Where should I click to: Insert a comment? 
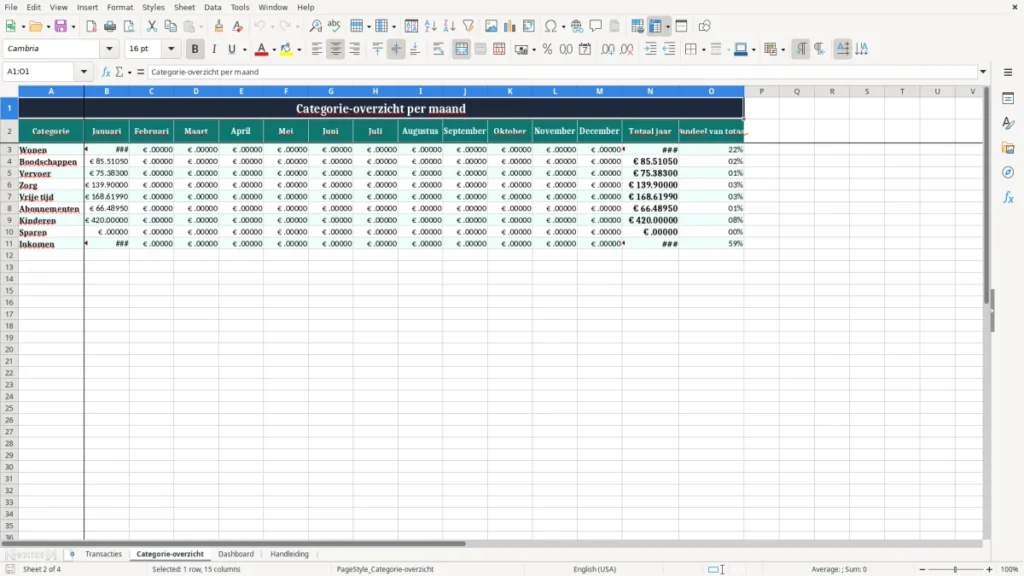coord(596,26)
